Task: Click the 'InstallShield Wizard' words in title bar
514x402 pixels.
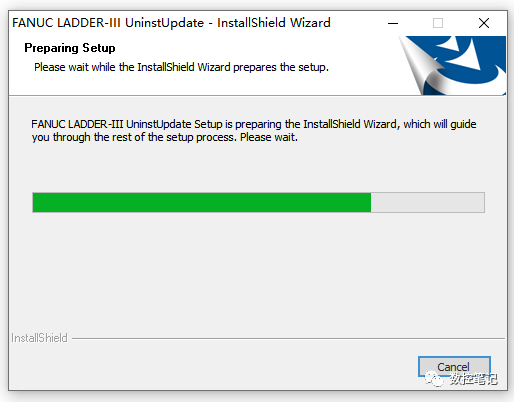Action: [274, 23]
